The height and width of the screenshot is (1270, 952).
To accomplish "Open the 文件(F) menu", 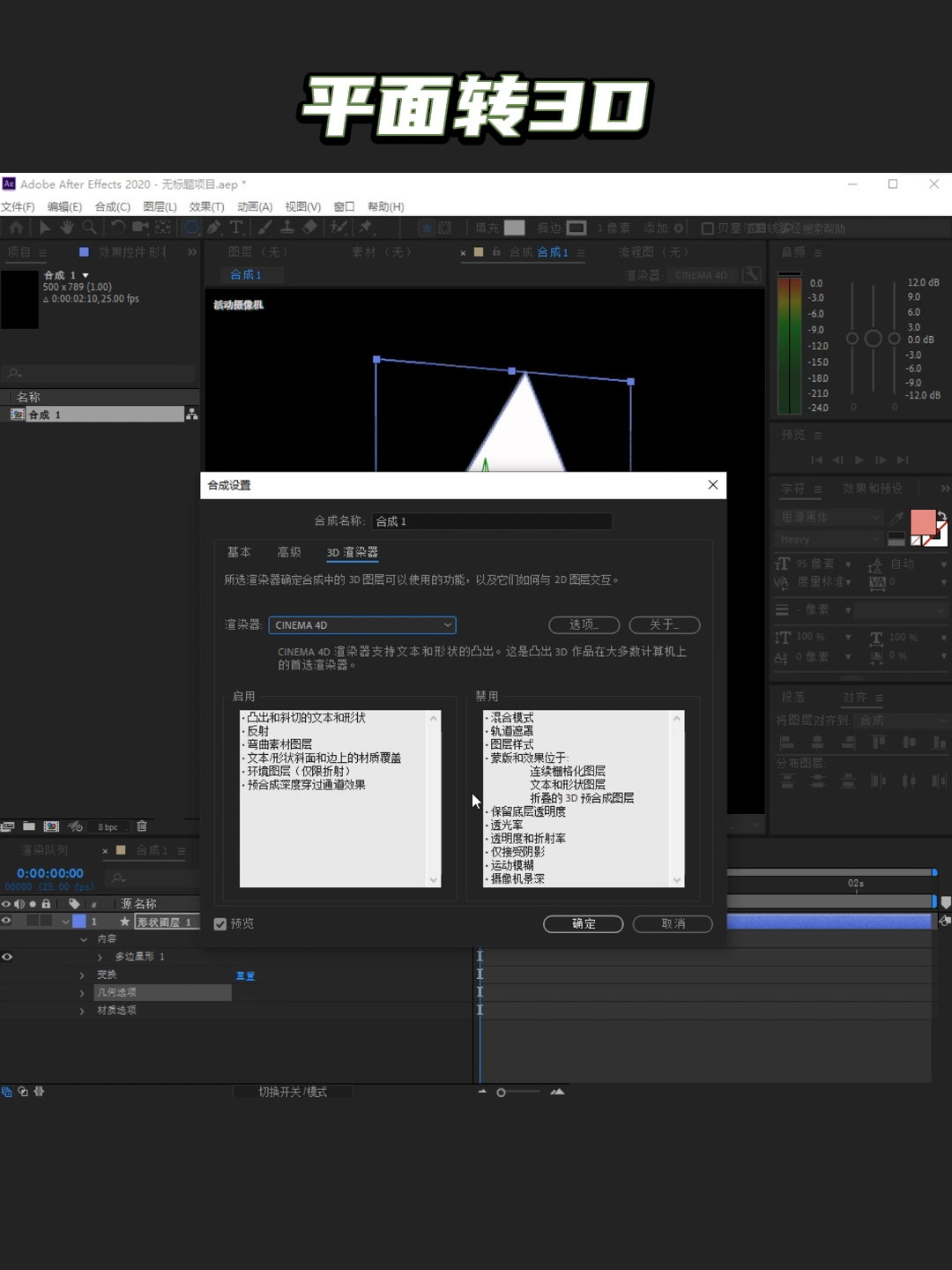I will pos(18,206).
